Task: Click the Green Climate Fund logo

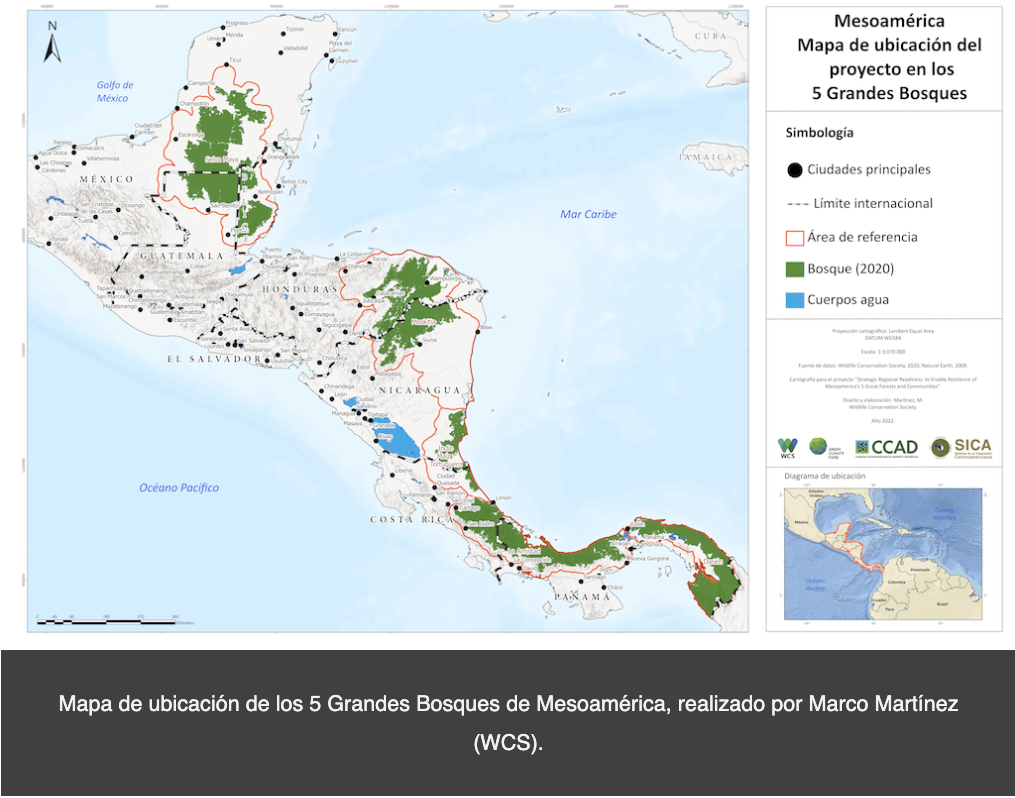Action: point(820,448)
